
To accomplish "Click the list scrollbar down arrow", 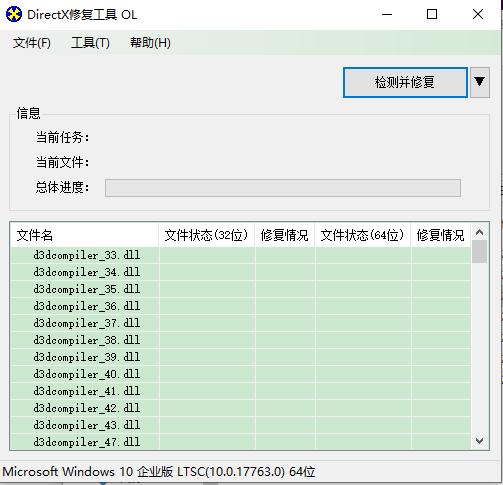I will (x=480, y=441).
